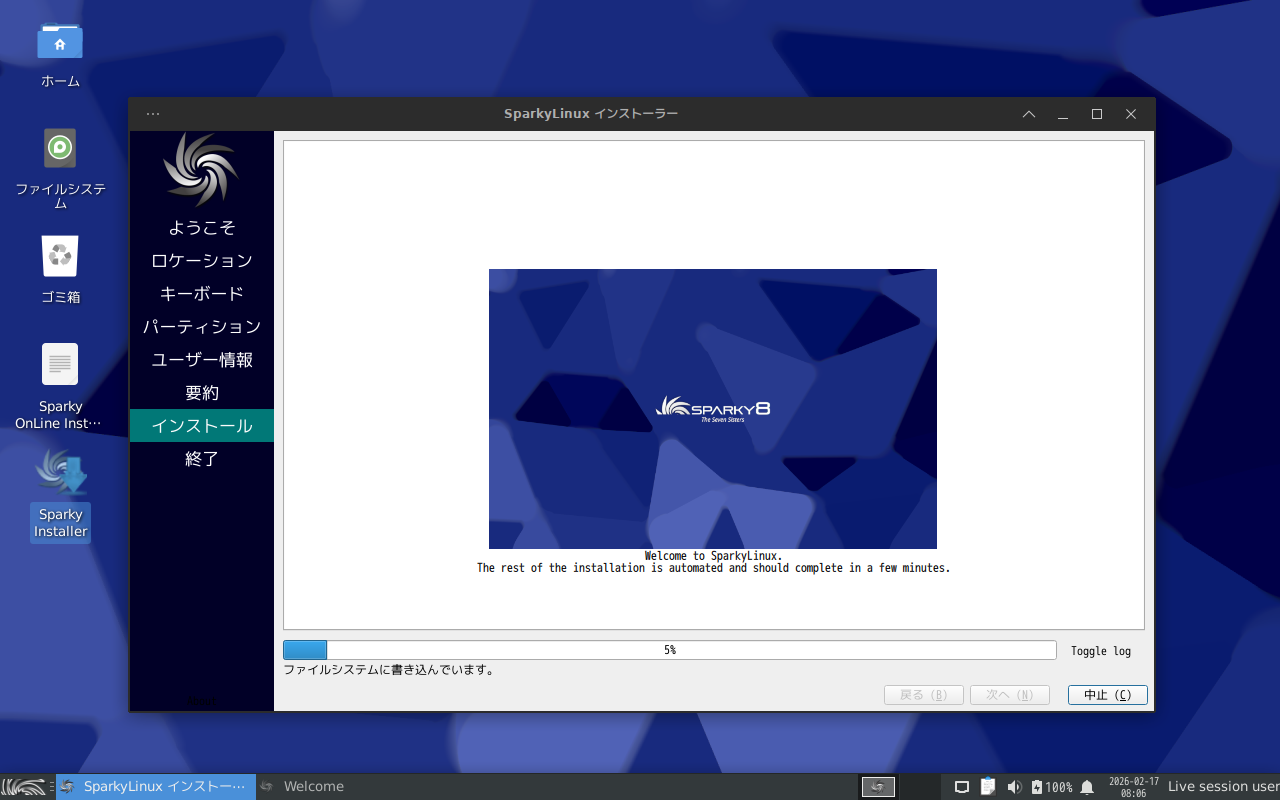The image size is (1280, 800).
Task: Click the display tray icon
Action: tap(962, 787)
